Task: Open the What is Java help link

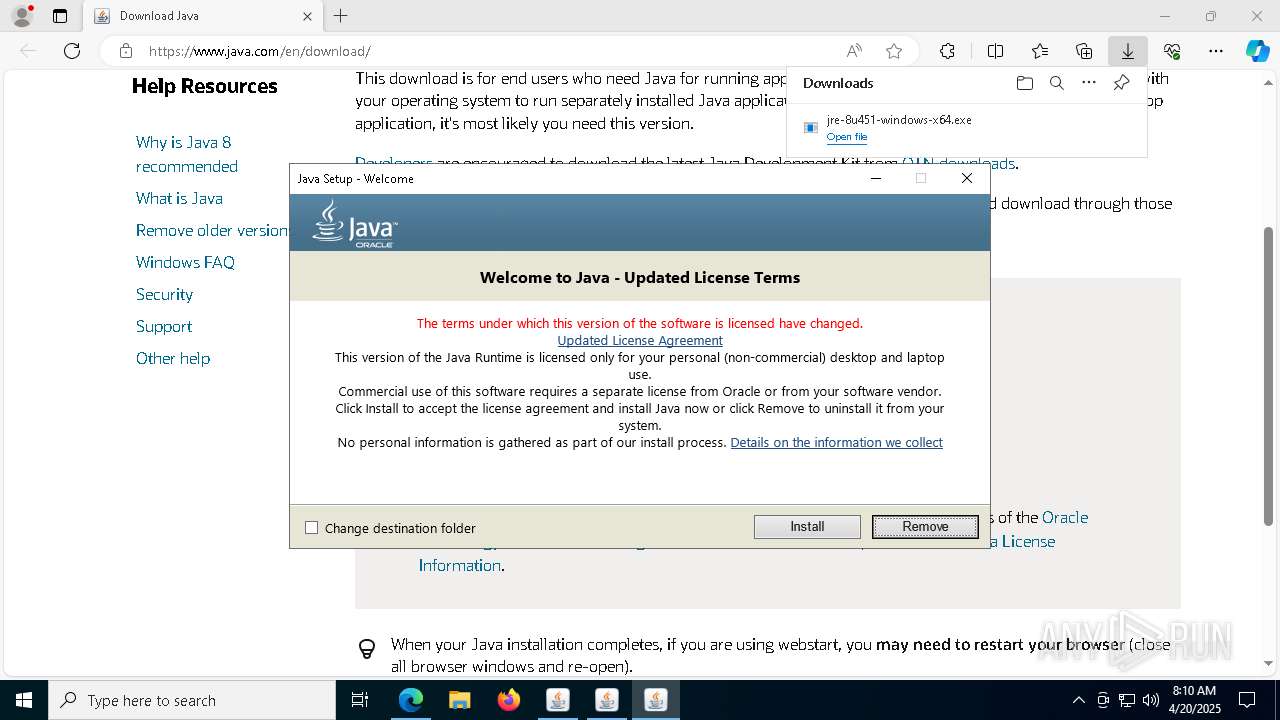Action: [179, 198]
